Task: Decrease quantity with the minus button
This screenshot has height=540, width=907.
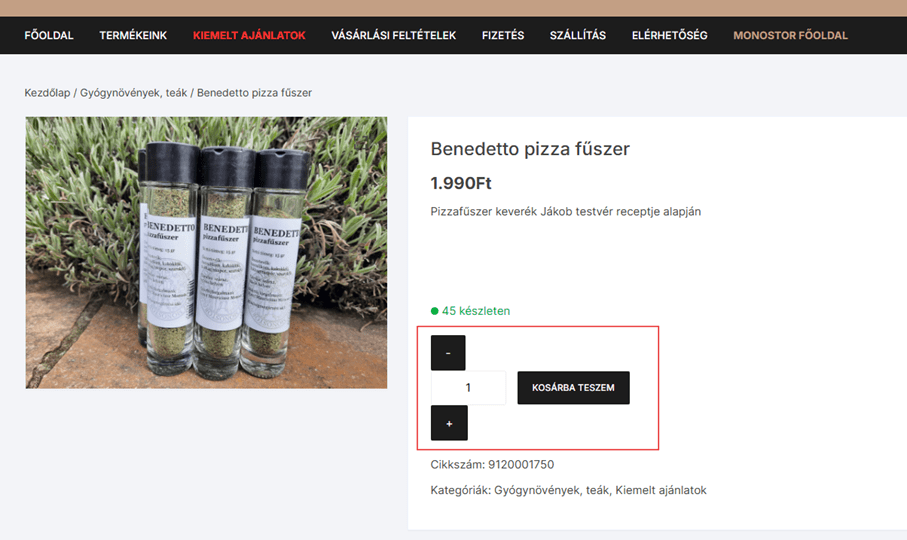Action: tap(448, 353)
